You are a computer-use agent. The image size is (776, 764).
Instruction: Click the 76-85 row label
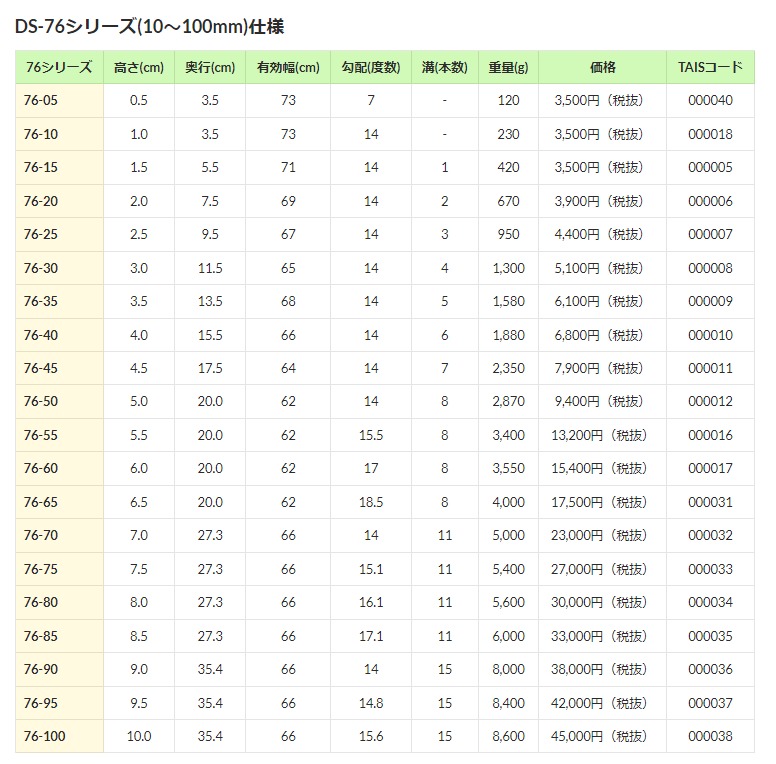pyautogui.click(x=41, y=636)
